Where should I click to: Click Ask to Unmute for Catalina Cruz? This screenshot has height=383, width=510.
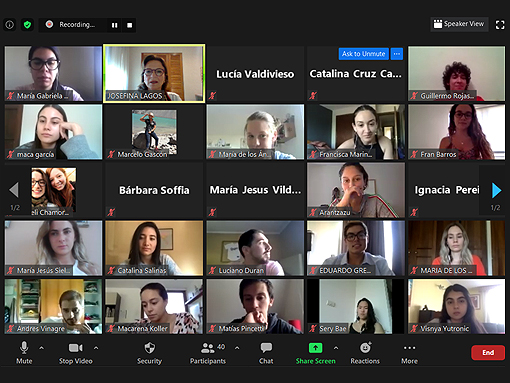(x=364, y=54)
